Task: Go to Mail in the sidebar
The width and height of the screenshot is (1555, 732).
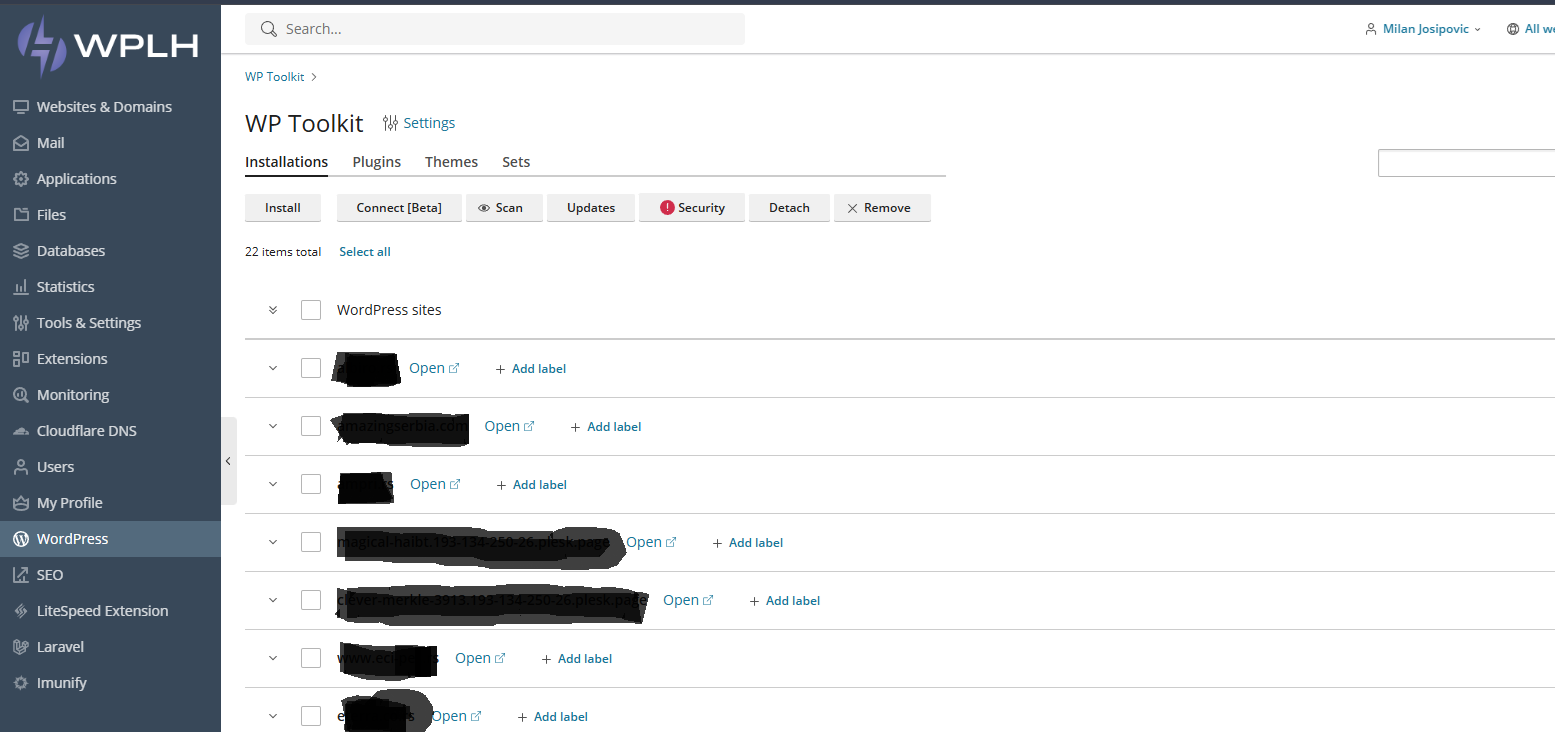Action: (x=110, y=143)
